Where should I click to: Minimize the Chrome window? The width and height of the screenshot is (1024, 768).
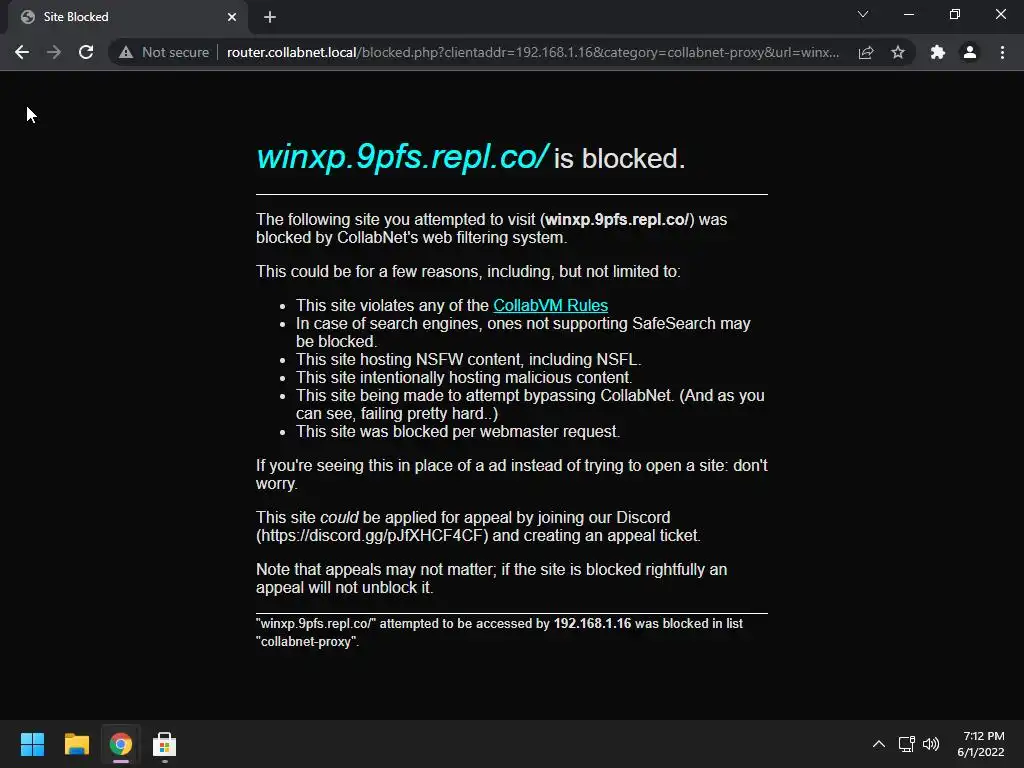[908, 14]
